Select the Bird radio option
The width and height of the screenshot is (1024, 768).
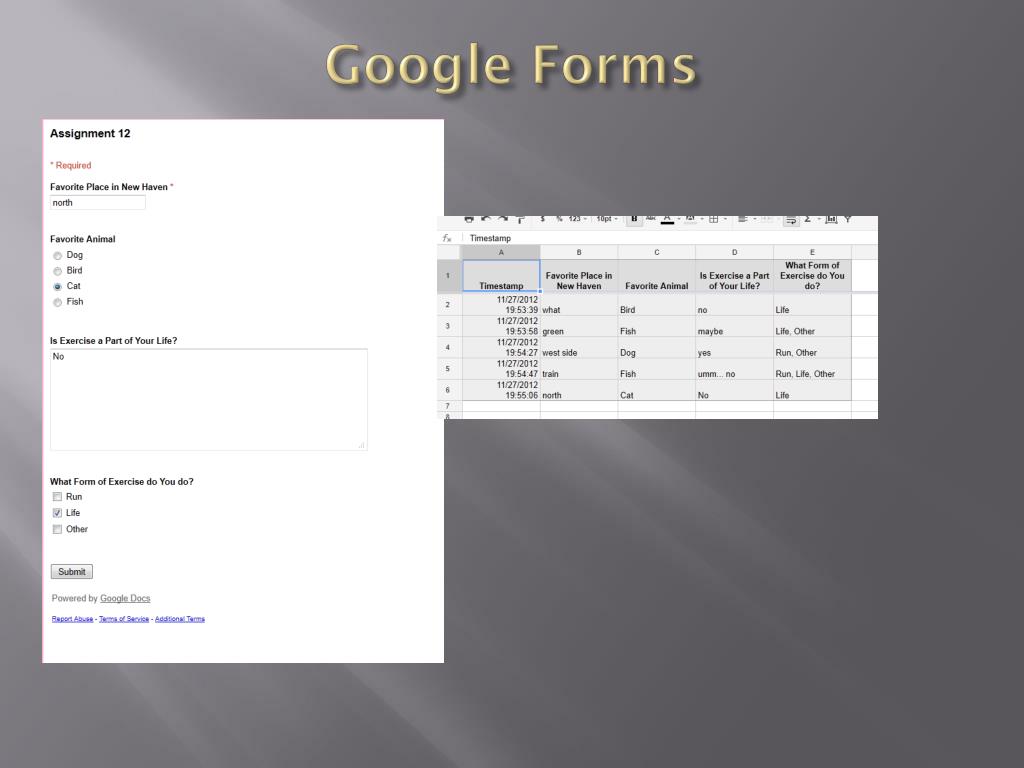point(57,272)
